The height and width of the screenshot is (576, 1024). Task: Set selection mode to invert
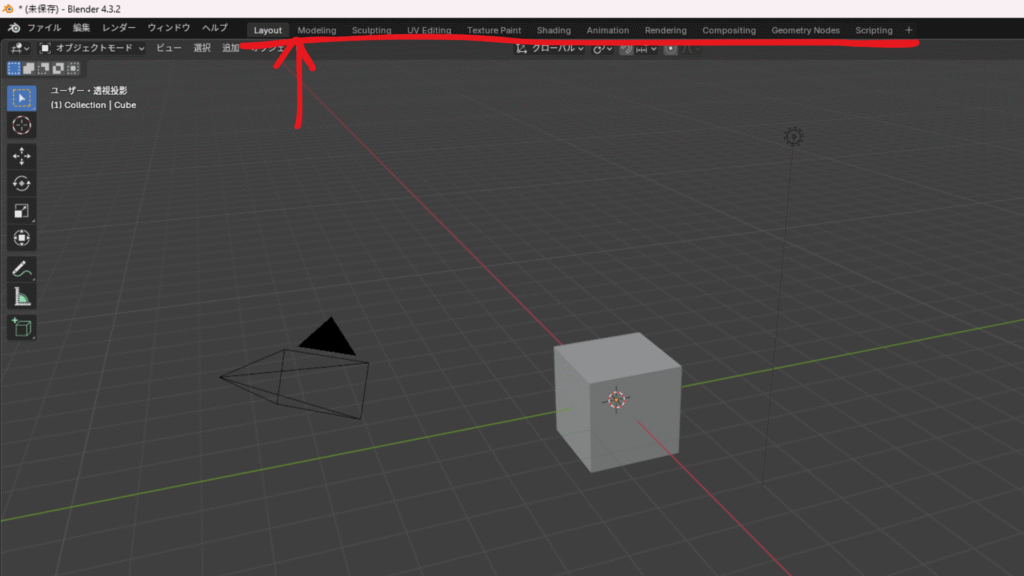coord(58,68)
